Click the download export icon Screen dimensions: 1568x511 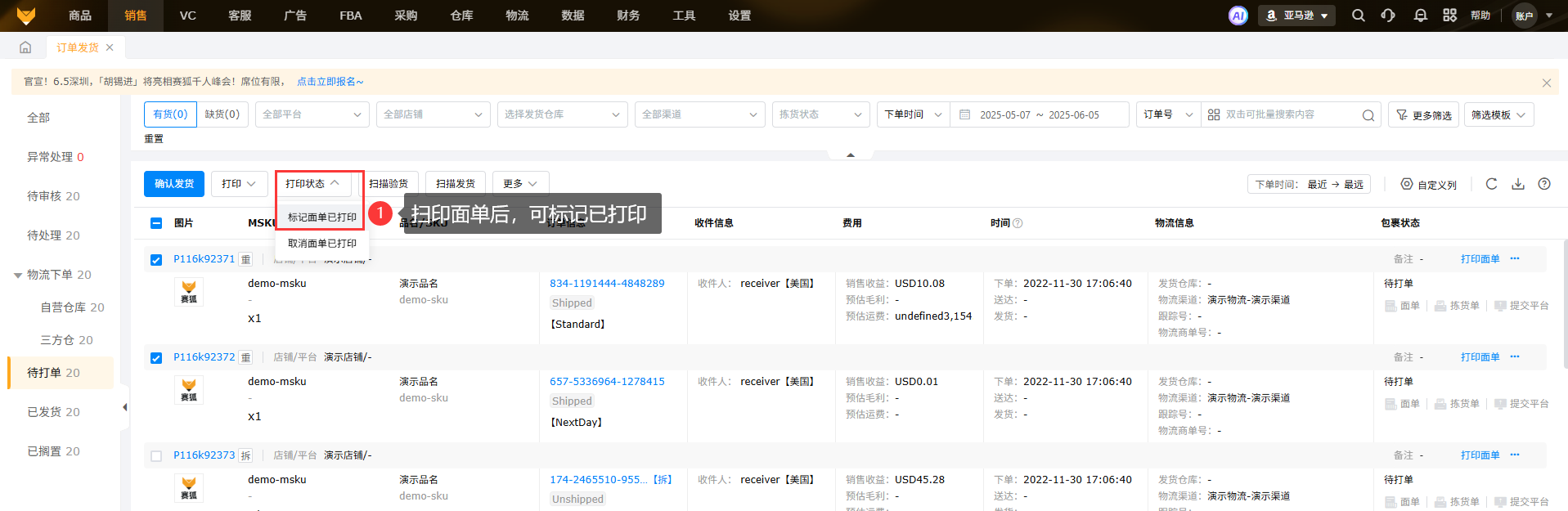(x=1518, y=184)
